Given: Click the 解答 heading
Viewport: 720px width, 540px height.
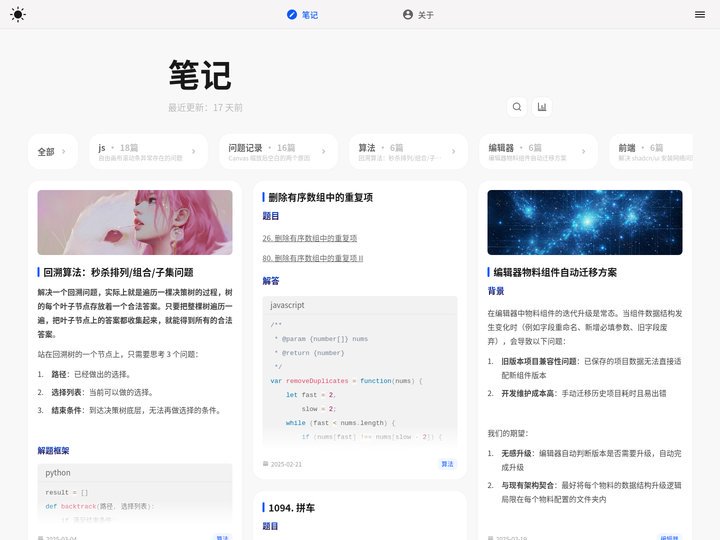Looking at the screenshot, I should coord(270,281).
